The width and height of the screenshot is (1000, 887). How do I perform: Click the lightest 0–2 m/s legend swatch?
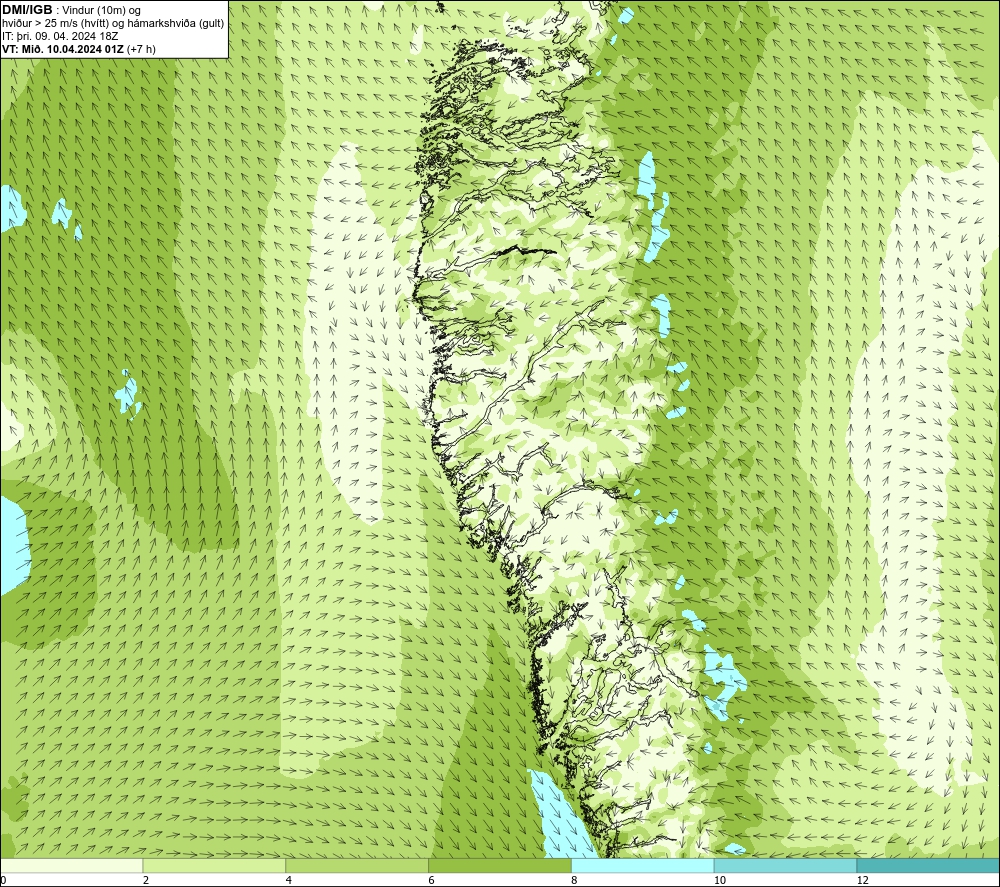click(x=71, y=866)
